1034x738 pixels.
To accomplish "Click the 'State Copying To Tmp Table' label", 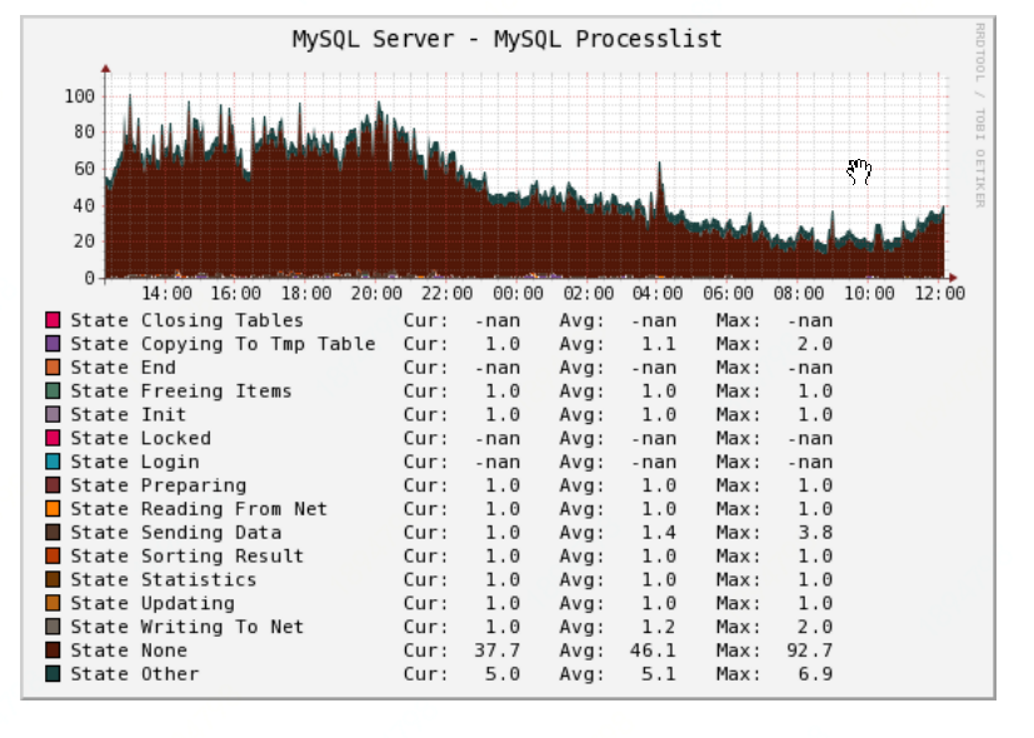I will (x=223, y=344).
